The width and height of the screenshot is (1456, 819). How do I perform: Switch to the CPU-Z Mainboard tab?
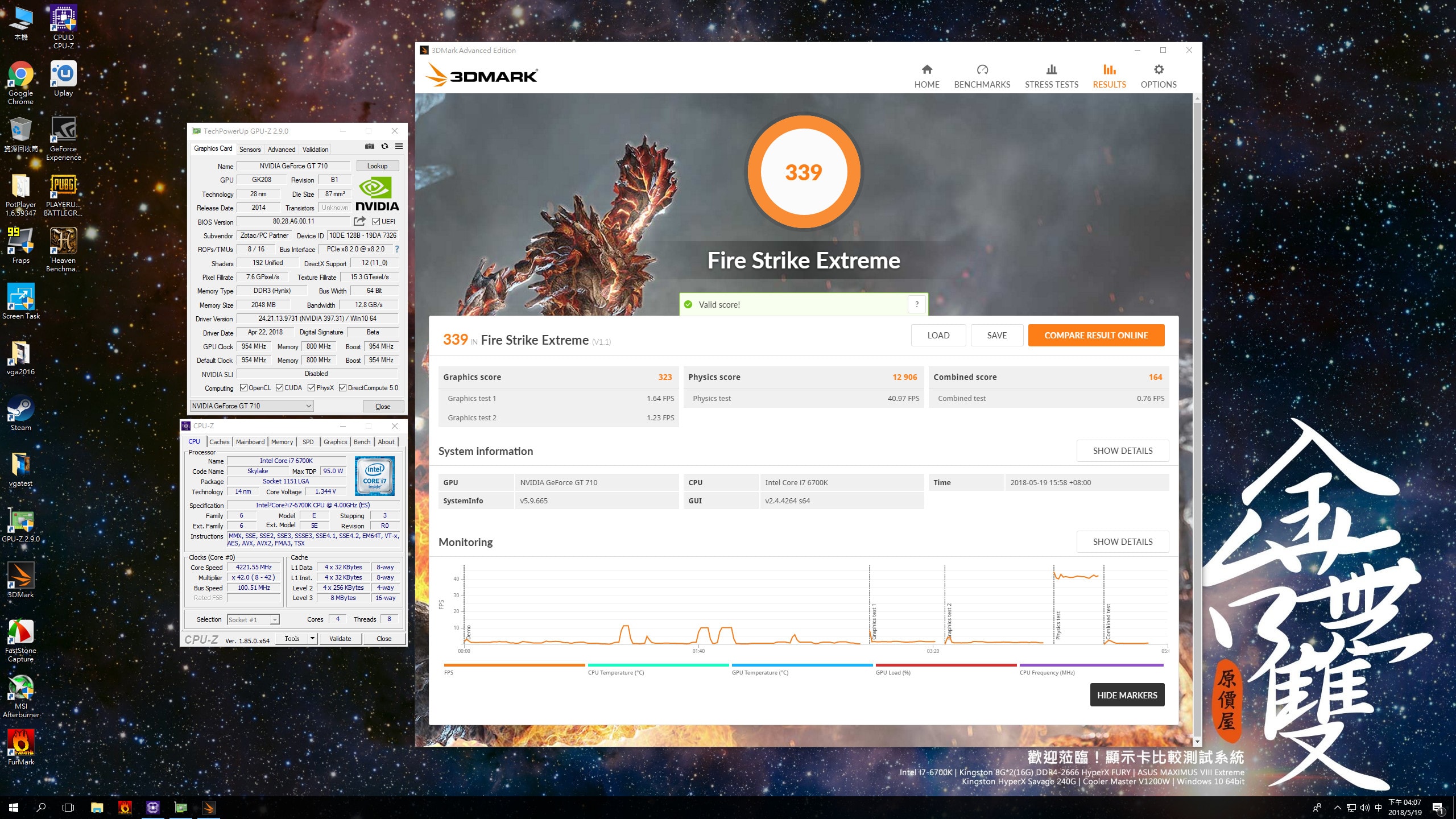[x=250, y=442]
